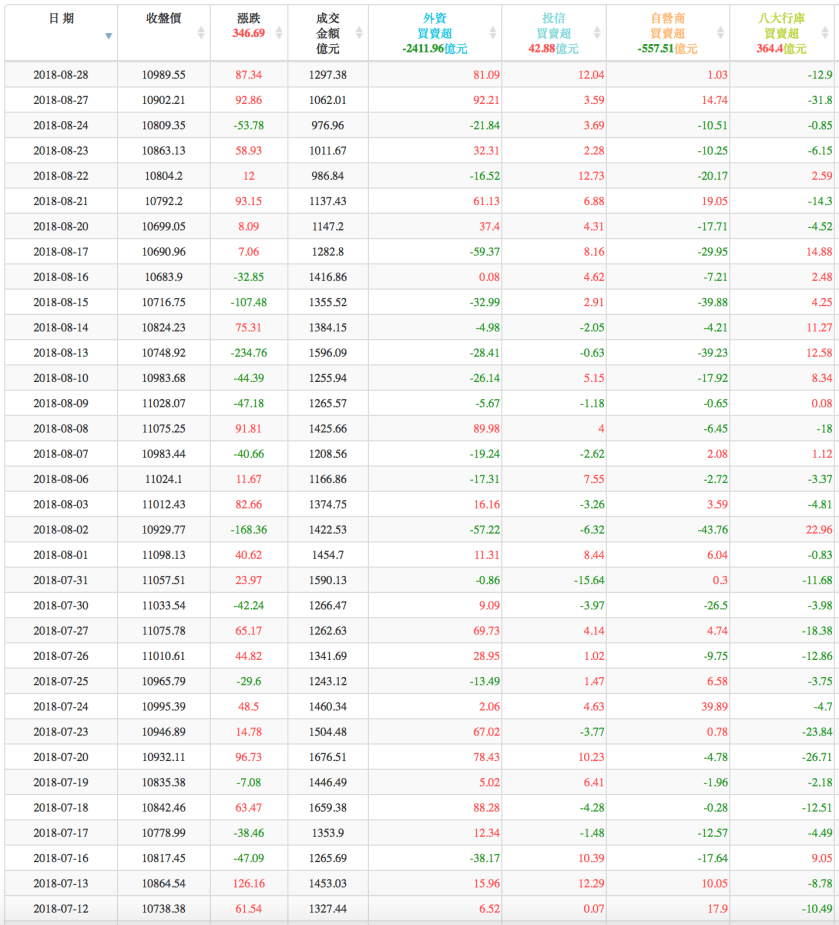Click the sort arrows in 自營商 column header
839x925 pixels.
click(720, 33)
